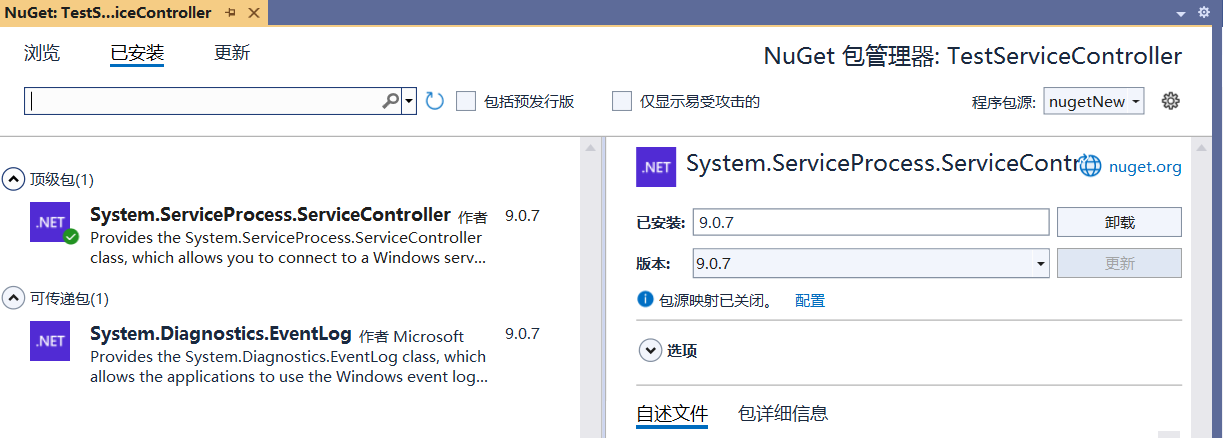
Task: Collapse the 可传递包(1) group
Action: tap(14, 298)
